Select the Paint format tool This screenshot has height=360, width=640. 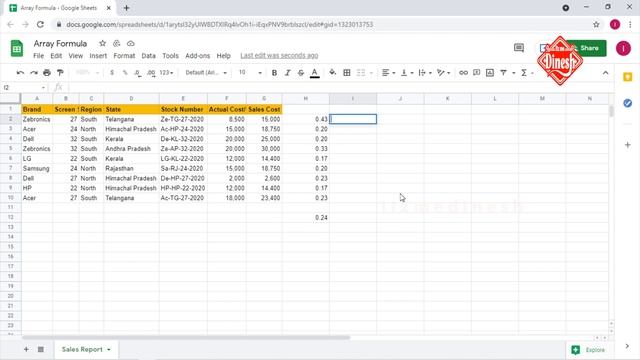tap(60, 73)
